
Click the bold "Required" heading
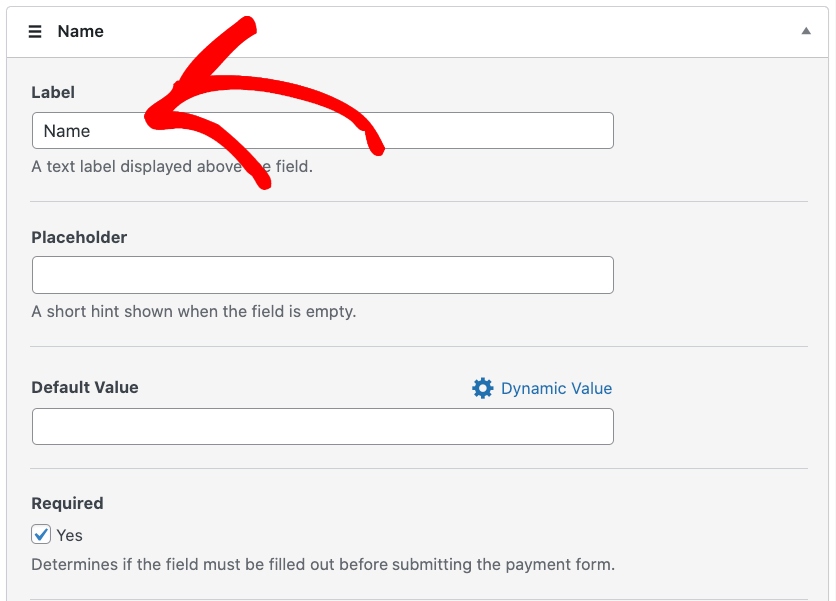(x=67, y=503)
